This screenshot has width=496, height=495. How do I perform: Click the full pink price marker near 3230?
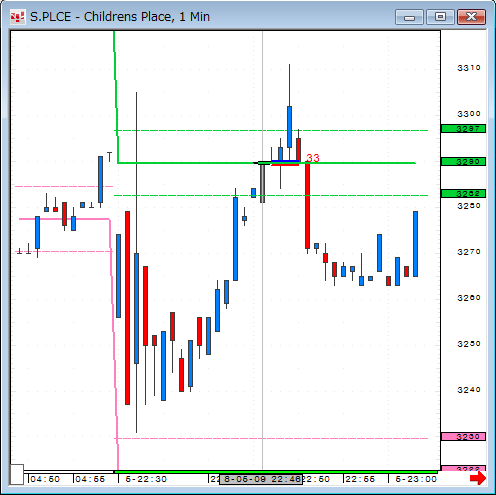(x=463, y=436)
